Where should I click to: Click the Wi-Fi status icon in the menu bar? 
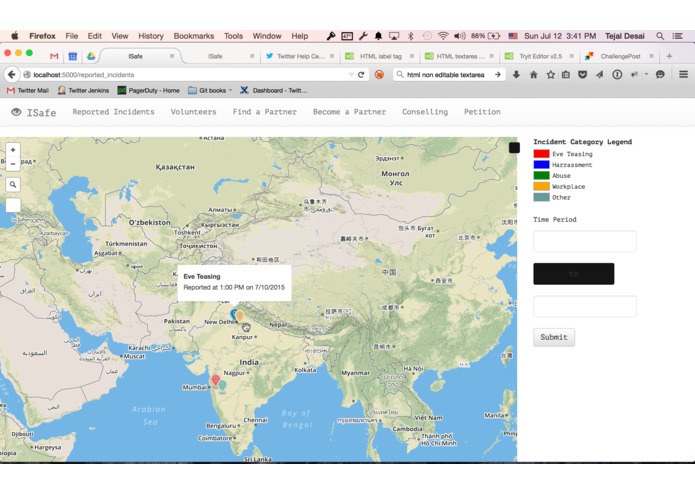click(442, 36)
